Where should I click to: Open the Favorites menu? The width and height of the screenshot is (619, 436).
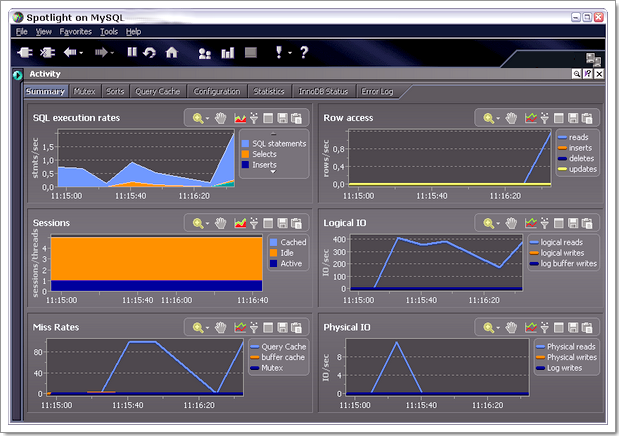click(x=75, y=32)
